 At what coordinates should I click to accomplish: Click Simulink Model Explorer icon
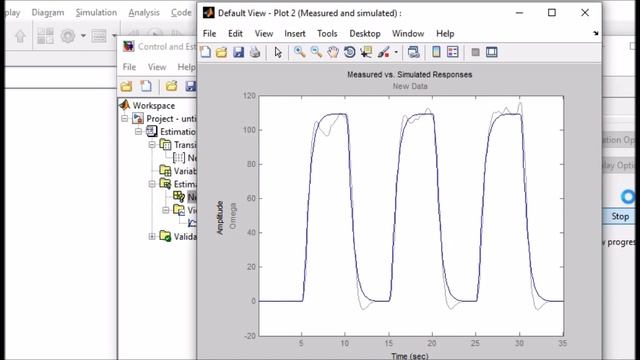point(99,36)
